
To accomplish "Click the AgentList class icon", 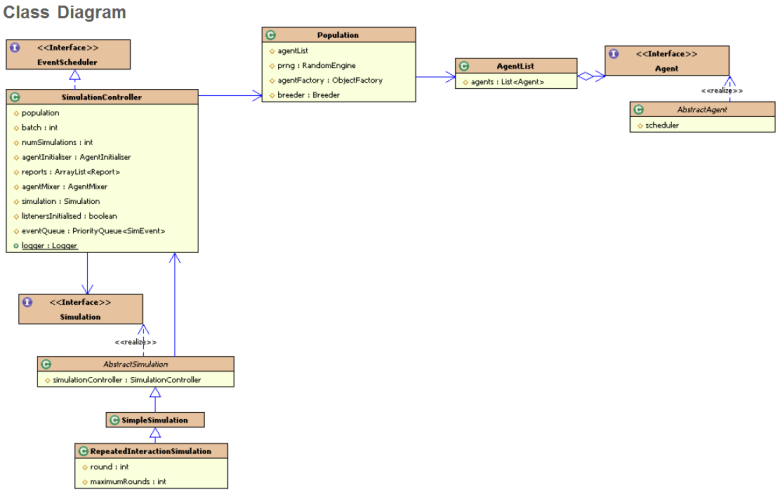I will click(x=464, y=66).
